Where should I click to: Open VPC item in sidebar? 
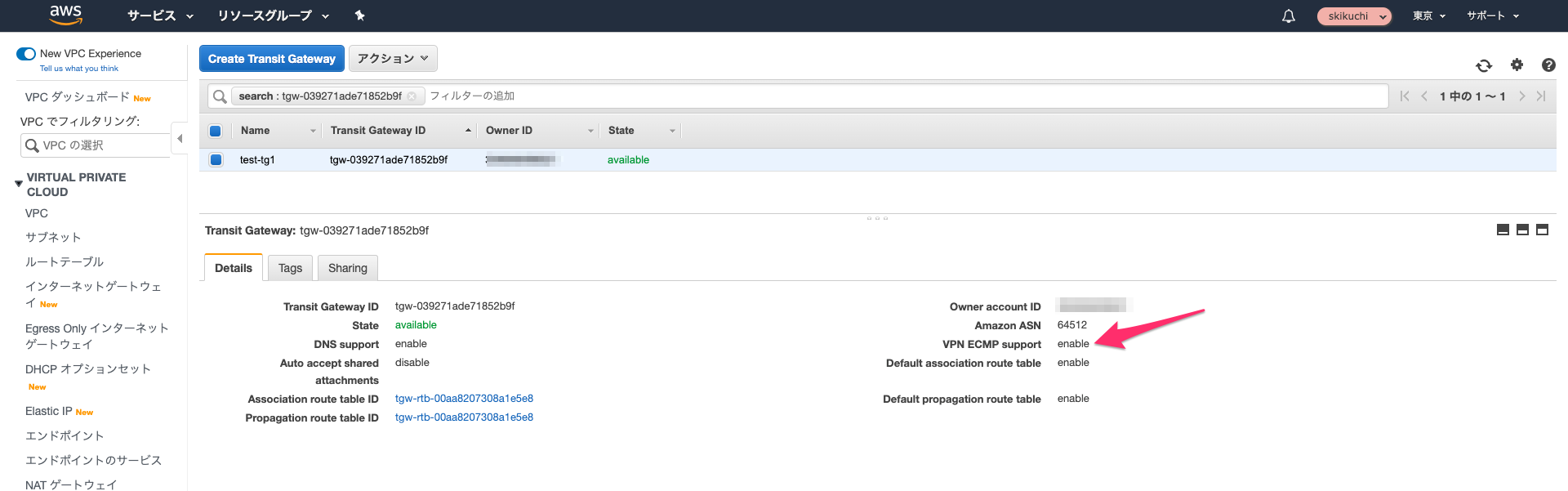[37, 213]
